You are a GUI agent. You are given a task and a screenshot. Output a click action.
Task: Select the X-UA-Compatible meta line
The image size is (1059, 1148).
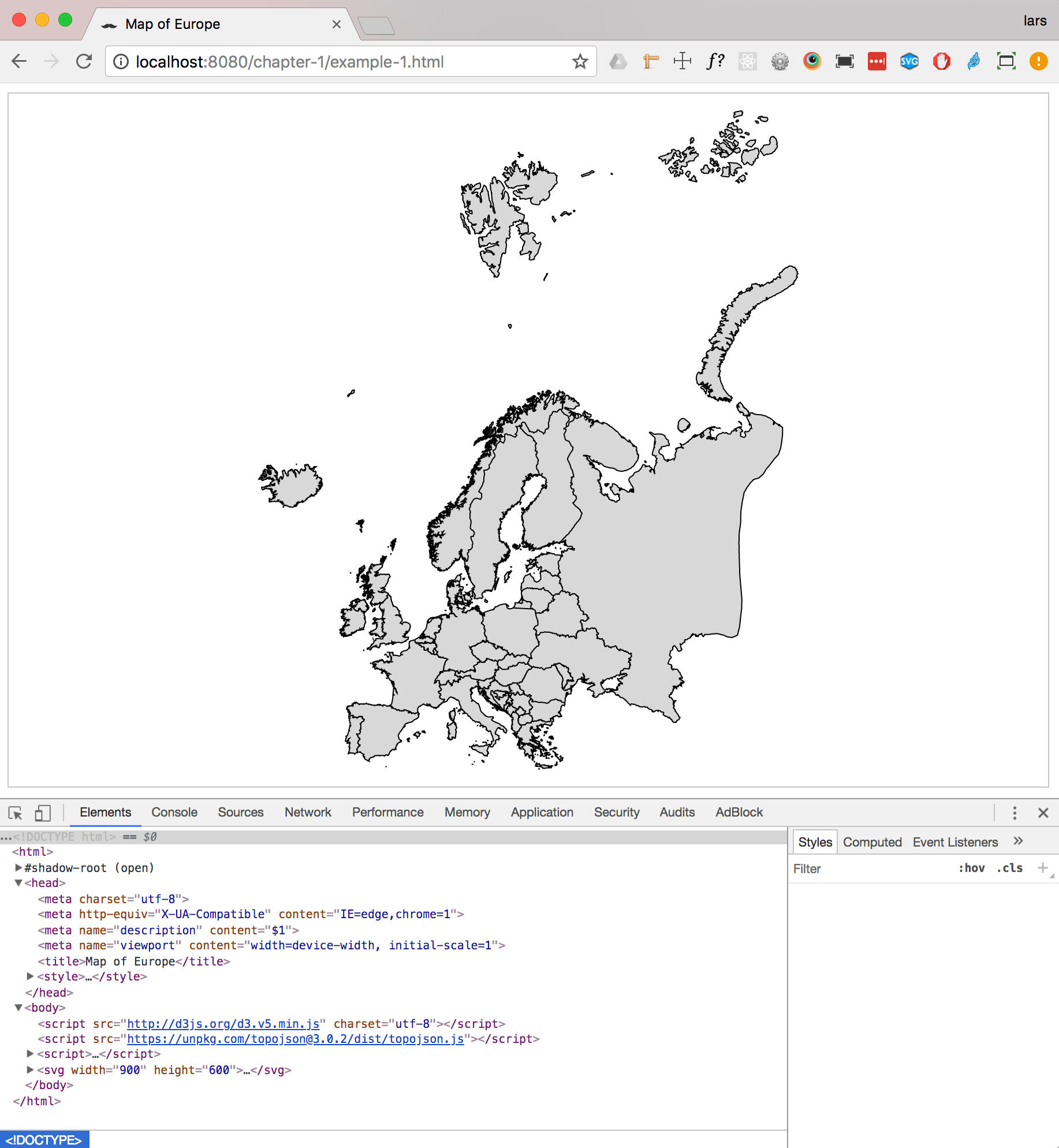coord(251,914)
